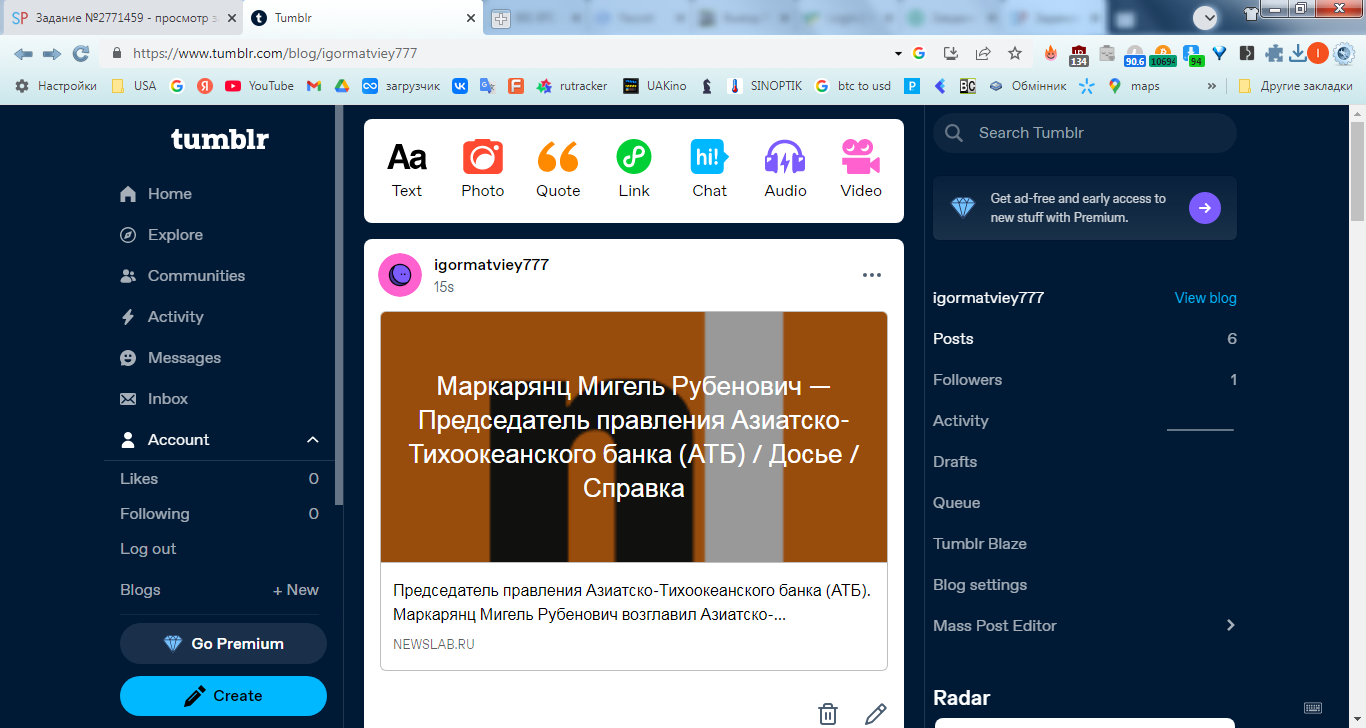Open the USA bookmarks folder
The image size is (1366, 728).
point(134,86)
